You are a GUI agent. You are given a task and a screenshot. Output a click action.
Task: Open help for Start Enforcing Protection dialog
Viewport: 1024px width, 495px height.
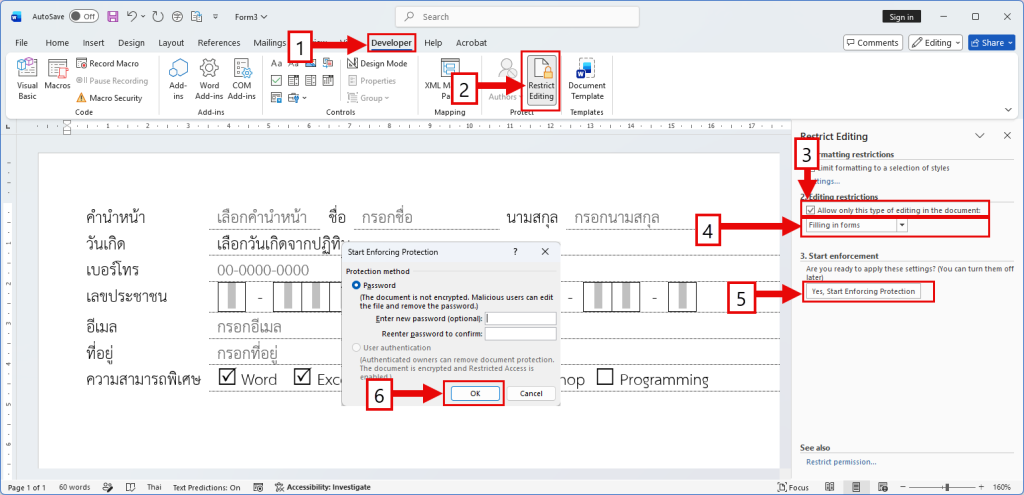click(515, 251)
